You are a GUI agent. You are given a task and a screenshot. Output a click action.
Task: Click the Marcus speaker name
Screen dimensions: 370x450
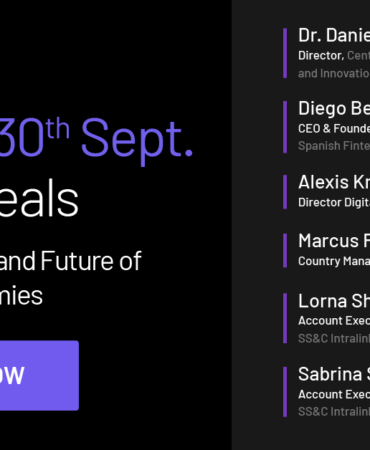(334, 241)
